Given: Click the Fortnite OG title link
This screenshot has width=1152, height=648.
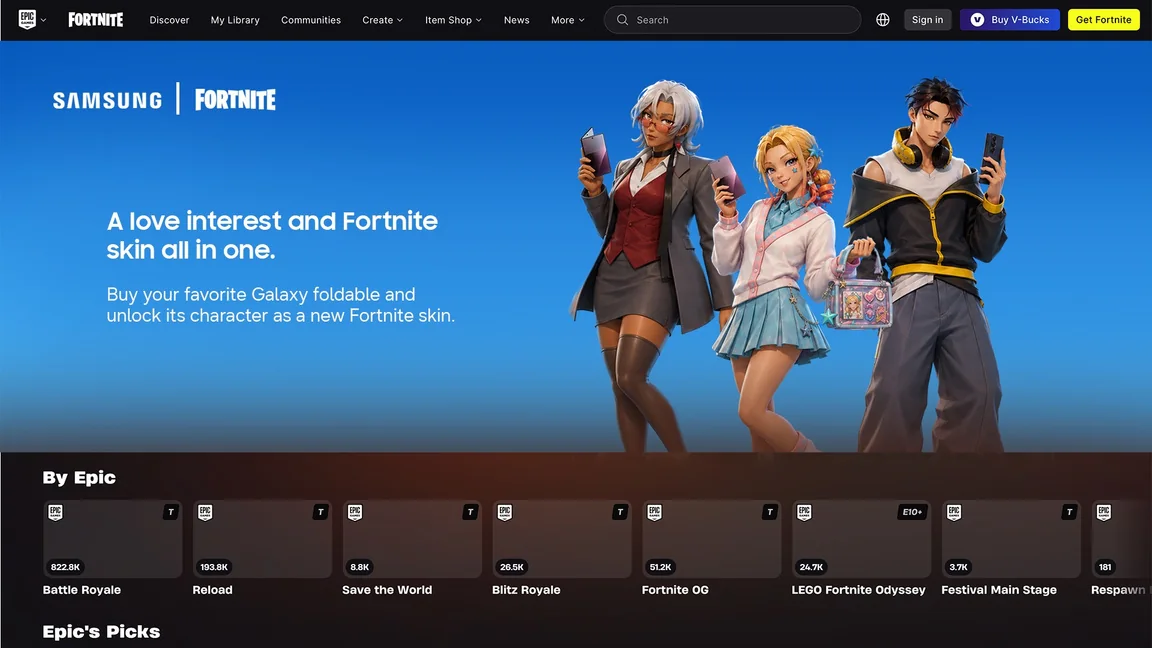Looking at the screenshot, I should (x=675, y=590).
